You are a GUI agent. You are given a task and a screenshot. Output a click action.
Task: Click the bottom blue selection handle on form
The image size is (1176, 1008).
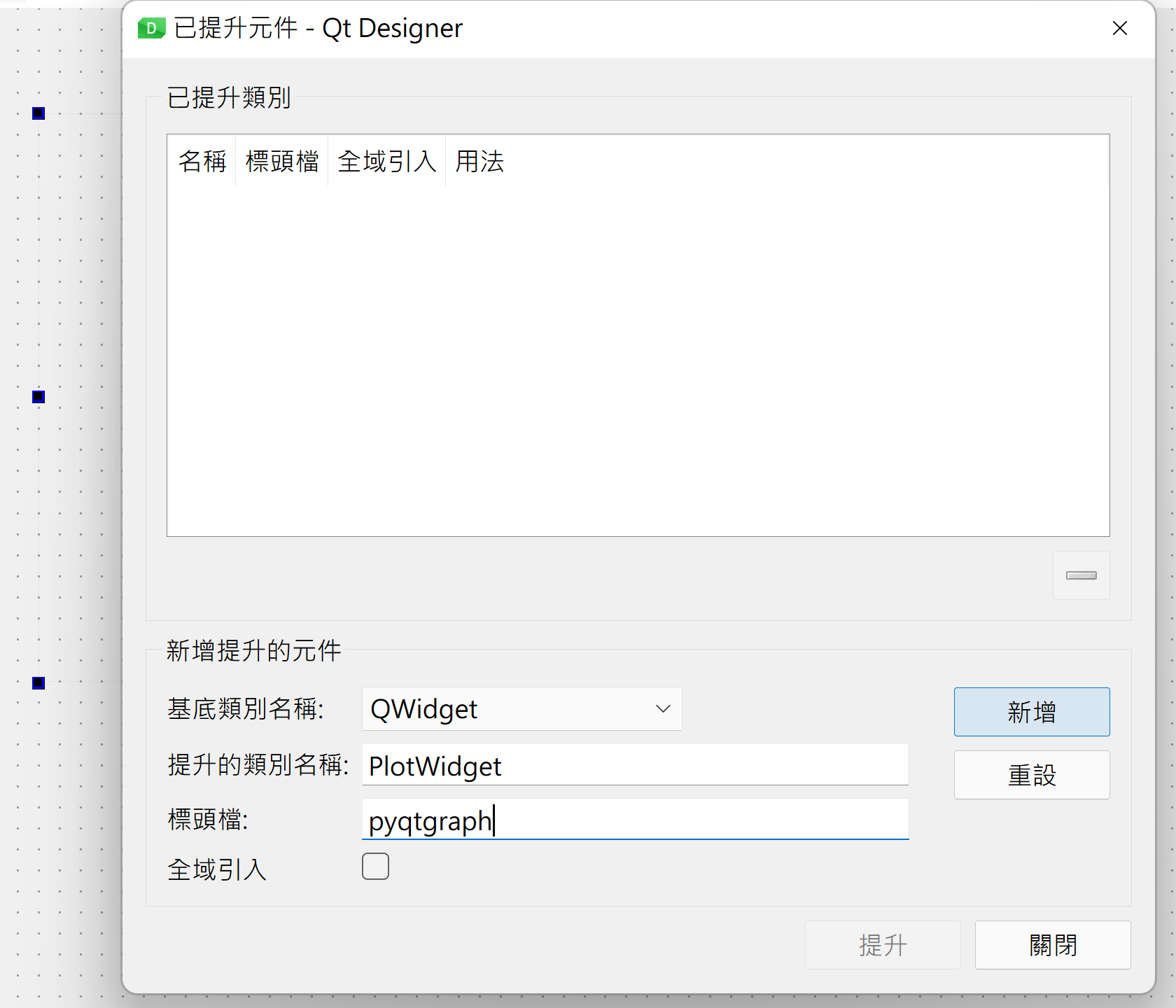38,683
